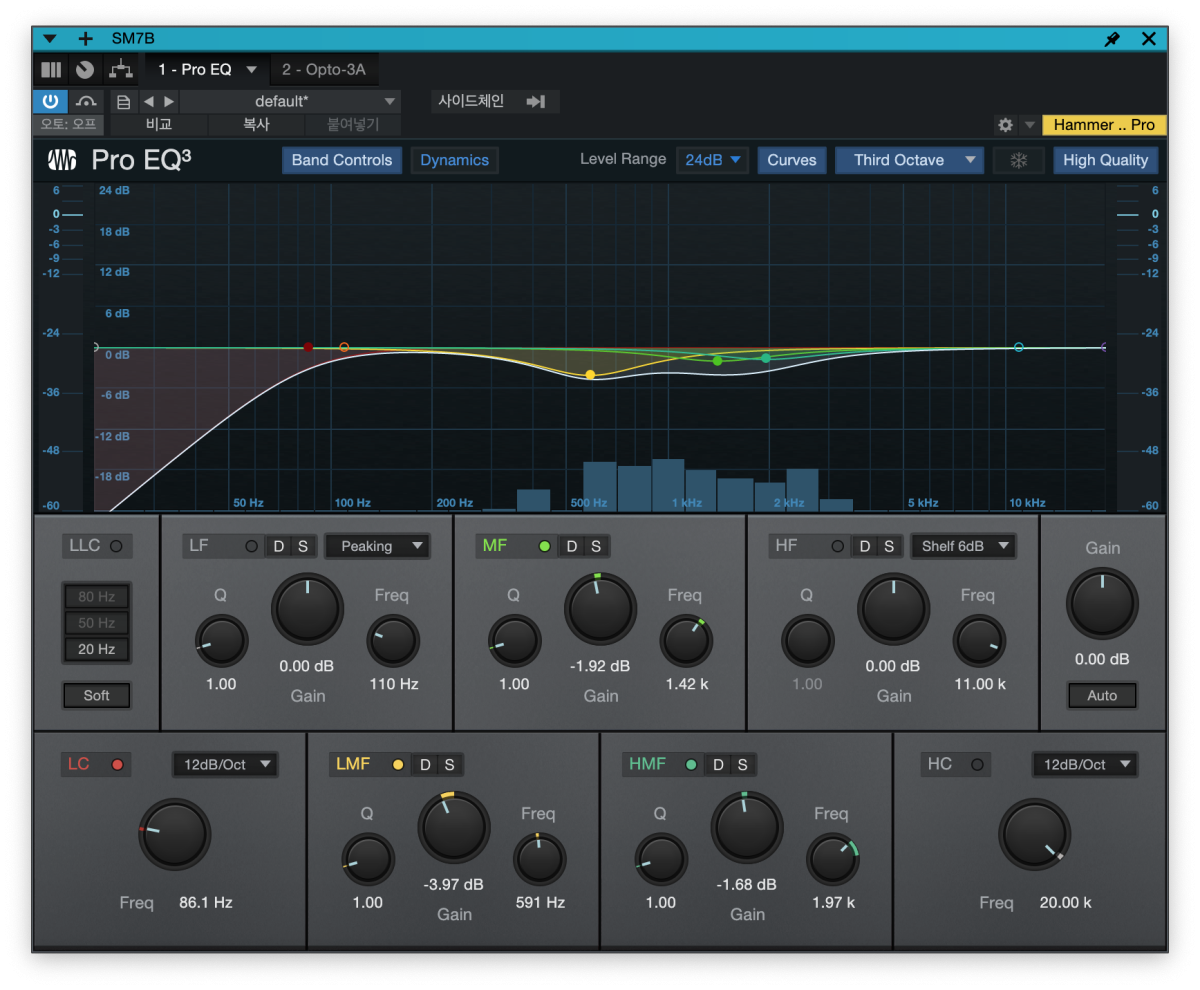Open the 1 - Pro EQ insert dropdown
The width and height of the screenshot is (1200, 990).
click(x=251, y=70)
